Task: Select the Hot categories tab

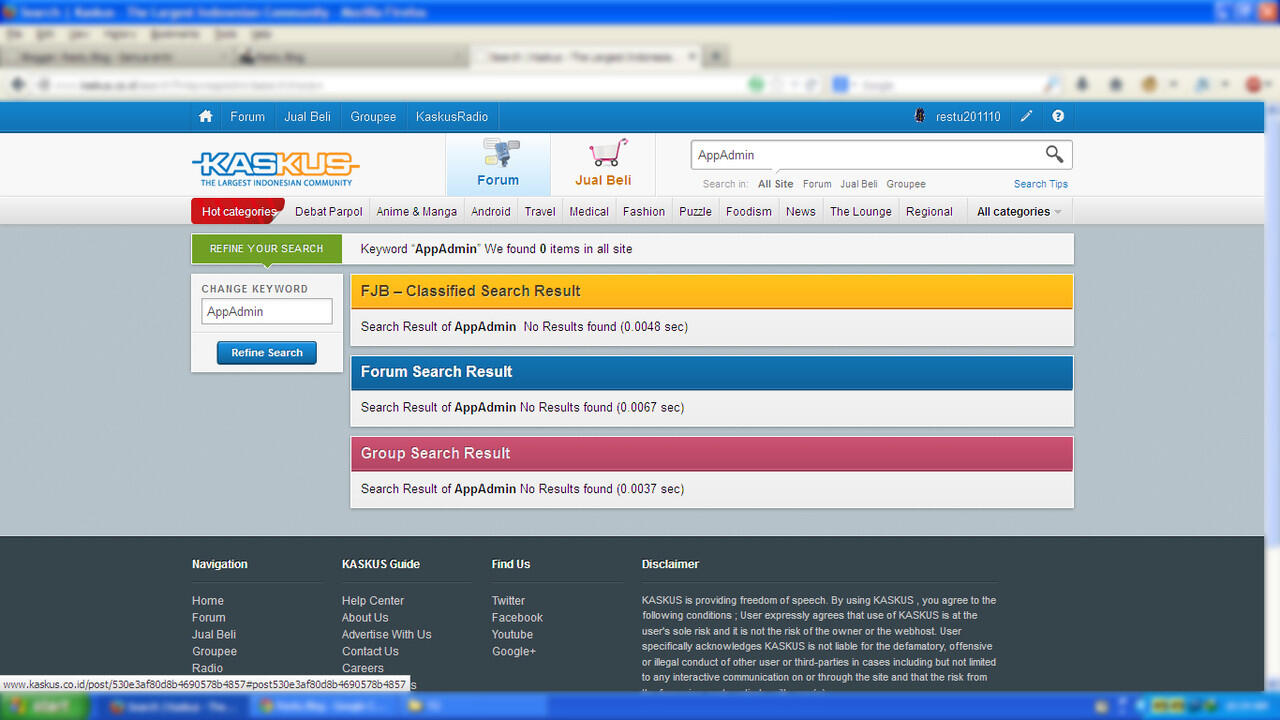Action: tap(238, 212)
